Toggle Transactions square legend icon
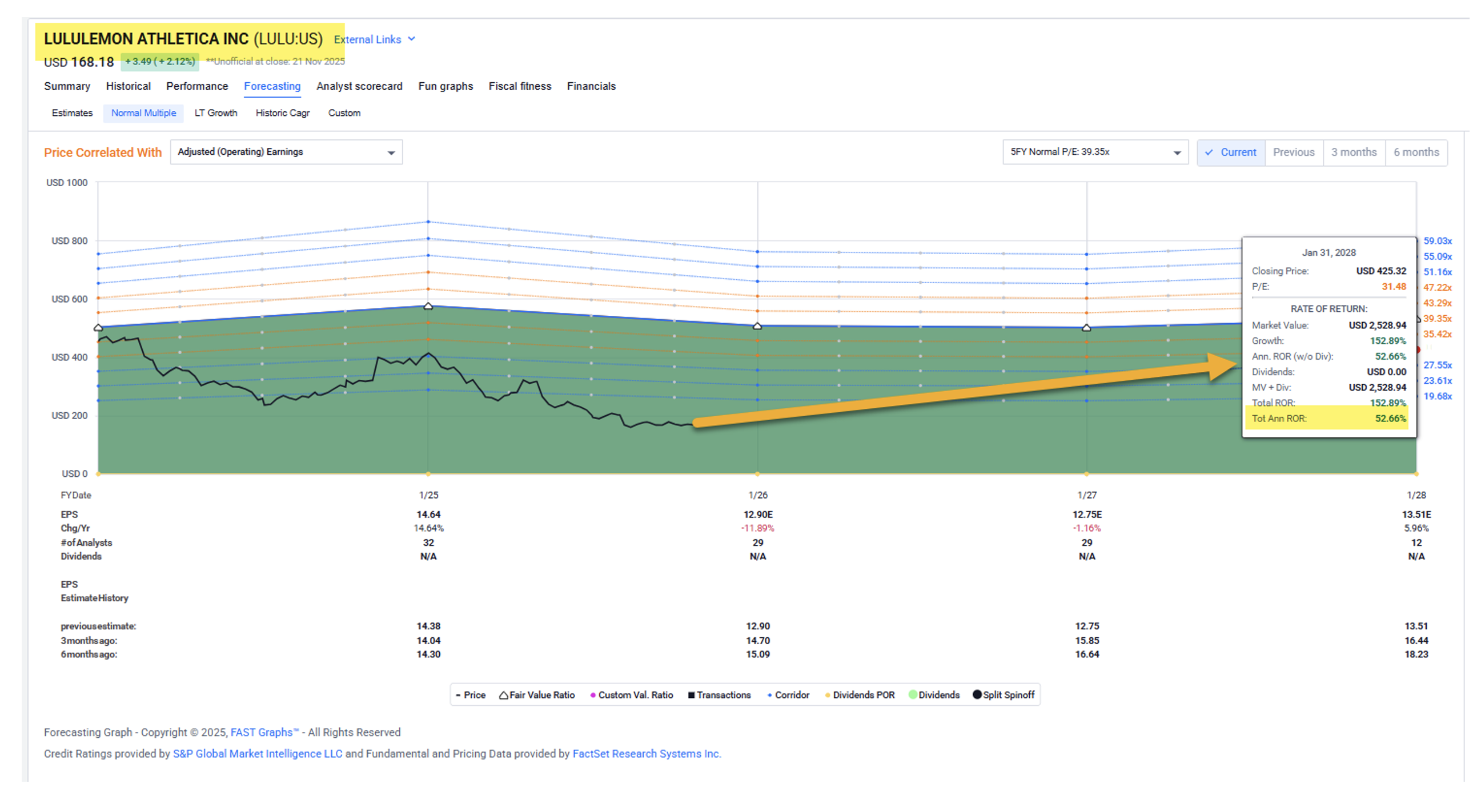This screenshot has width=1477, height=812. click(x=691, y=695)
